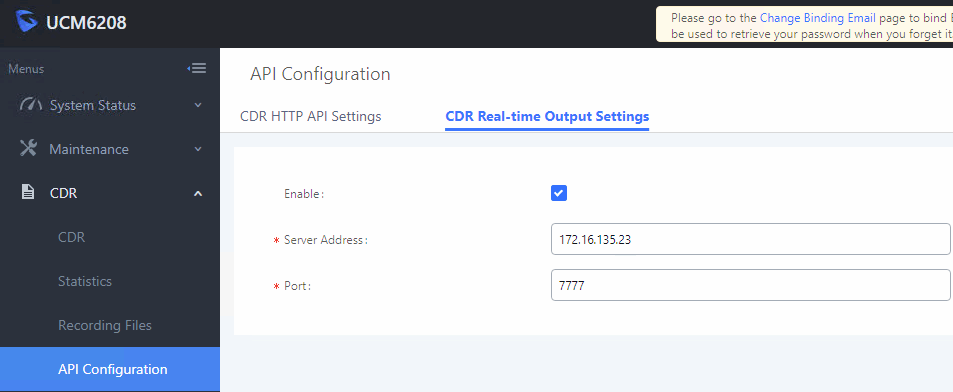Viewport: 953px width, 392px height.
Task: Collapse the sidebar using the Menus toggle icon
Action: (198, 68)
